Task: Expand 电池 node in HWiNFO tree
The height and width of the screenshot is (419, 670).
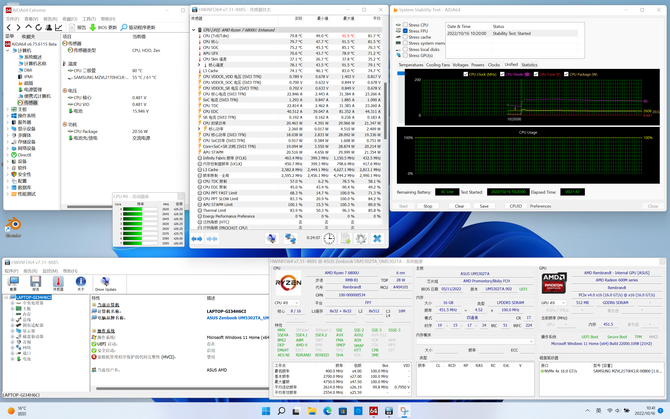Action: point(12,359)
